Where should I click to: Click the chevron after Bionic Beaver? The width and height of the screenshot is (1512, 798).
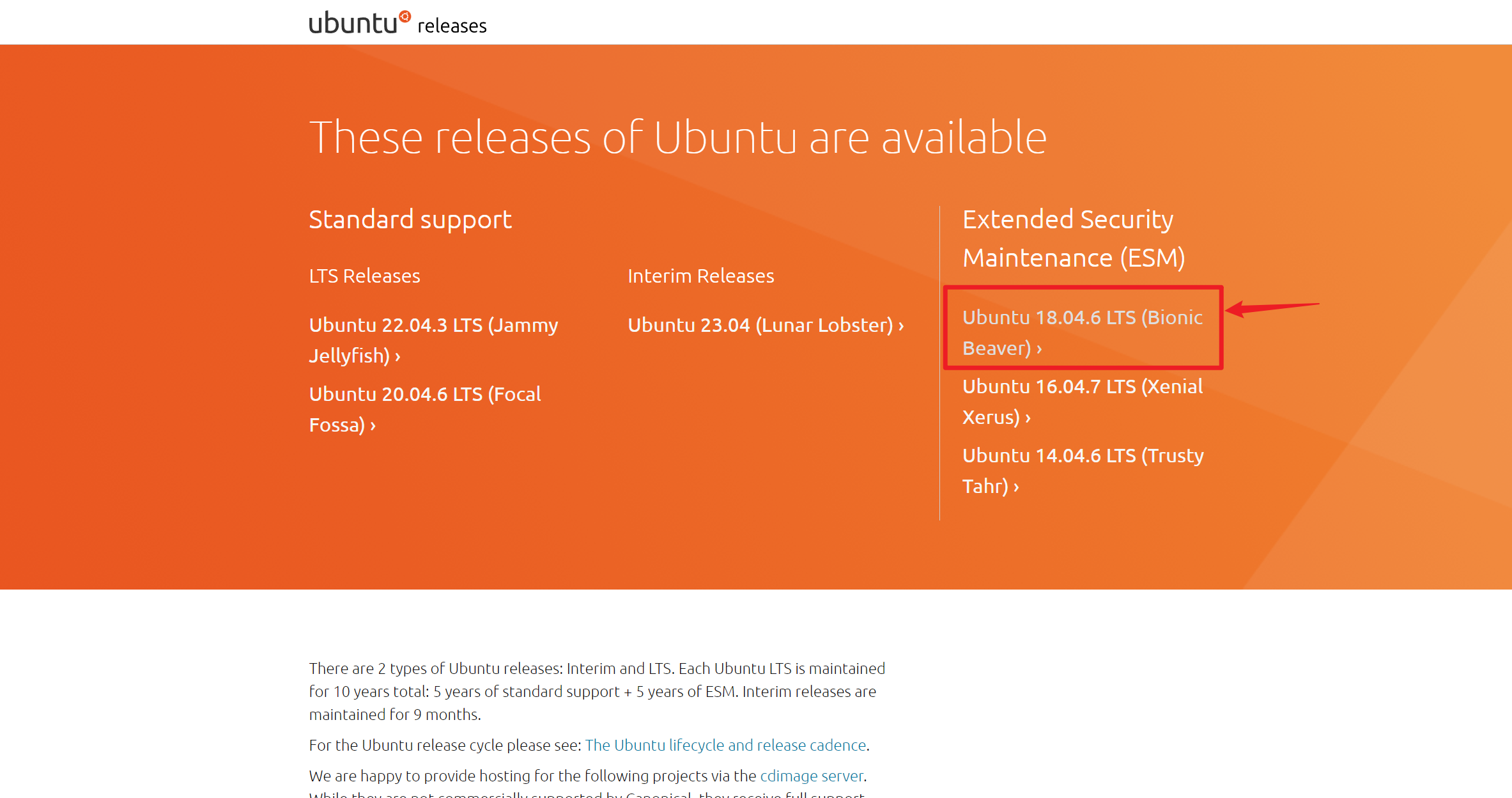[x=1038, y=349]
